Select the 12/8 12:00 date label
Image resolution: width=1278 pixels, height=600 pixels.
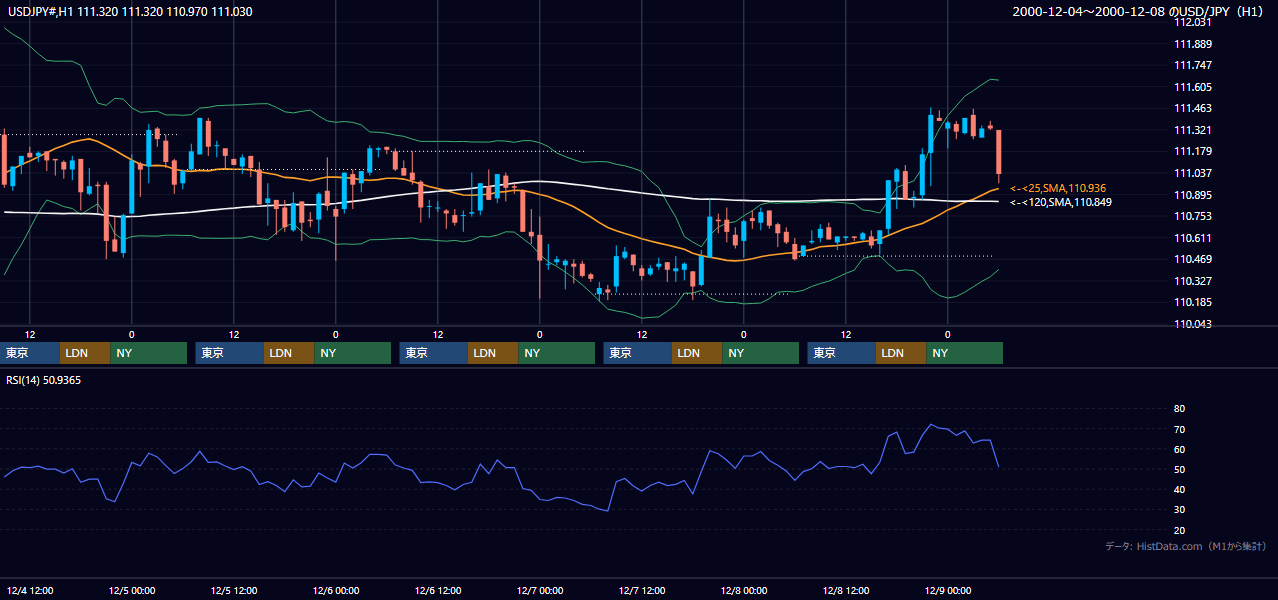[x=845, y=591]
